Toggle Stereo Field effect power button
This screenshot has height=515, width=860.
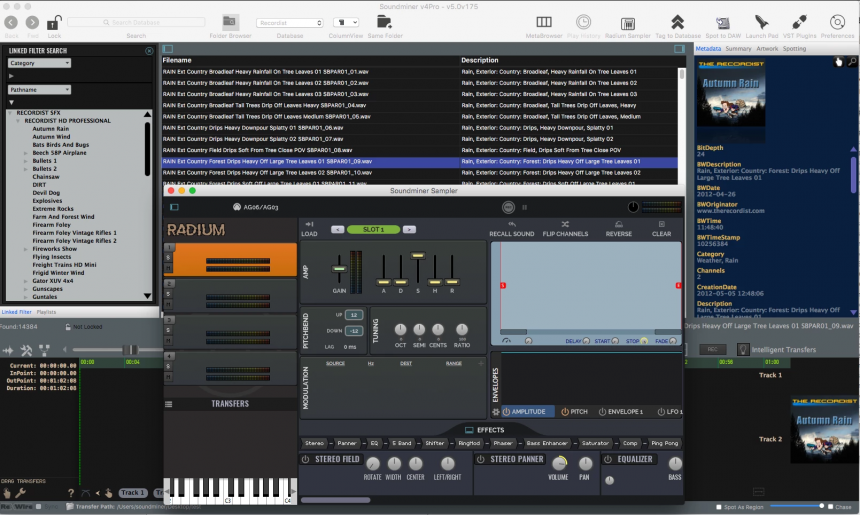[x=305, y=459]
